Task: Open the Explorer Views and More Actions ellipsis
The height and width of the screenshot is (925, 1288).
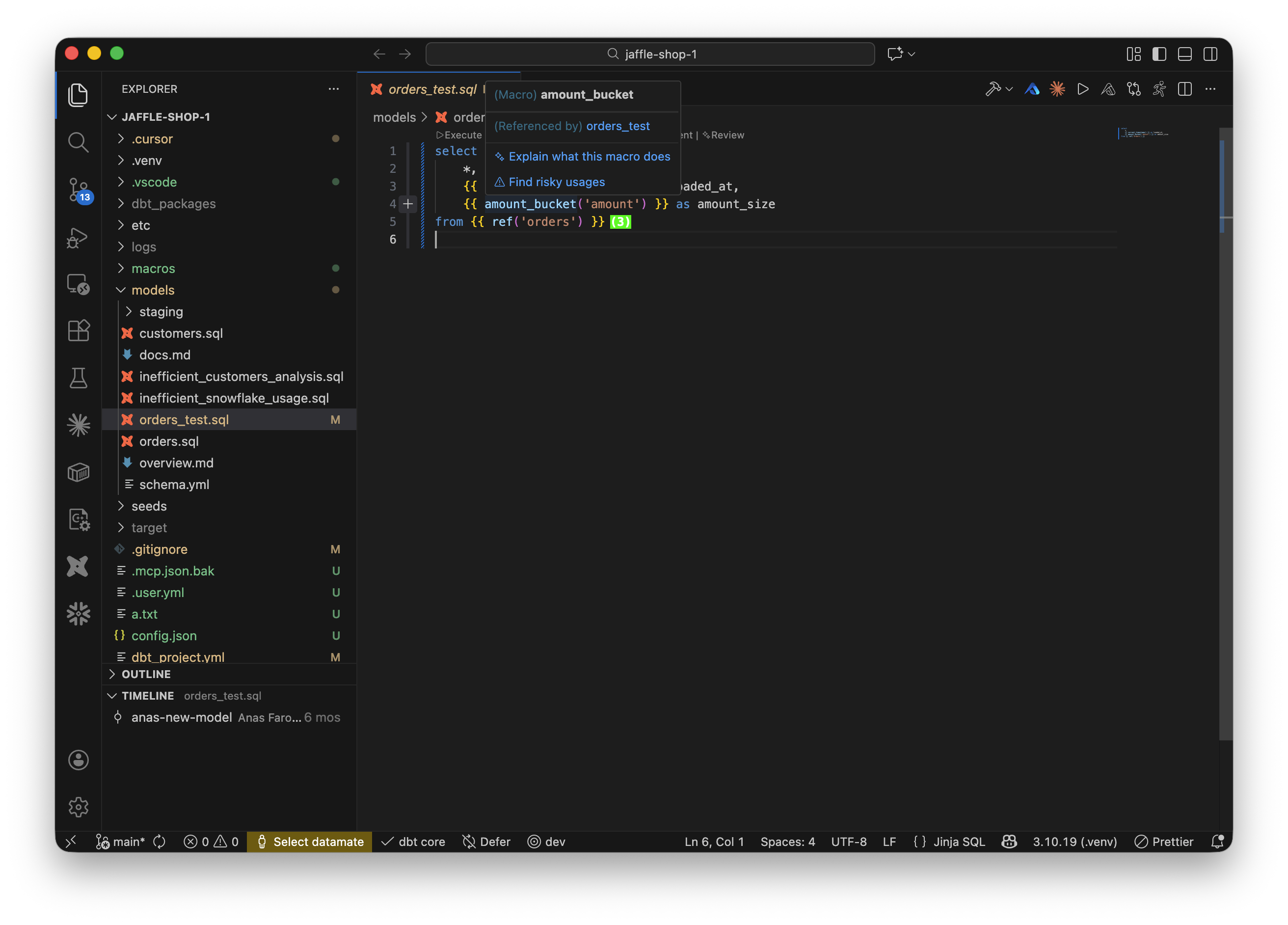Action: (x=333, y=89)
